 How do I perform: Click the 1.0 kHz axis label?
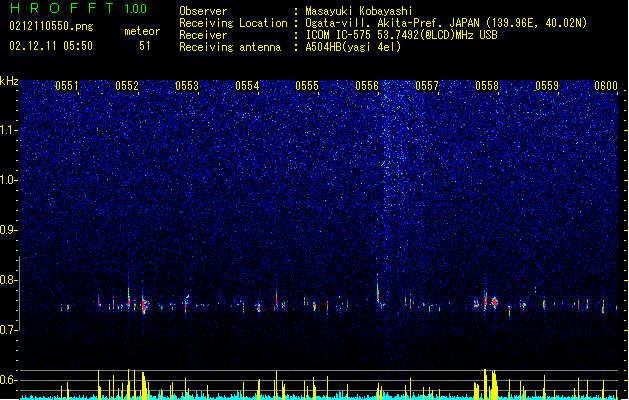point(8,180)
